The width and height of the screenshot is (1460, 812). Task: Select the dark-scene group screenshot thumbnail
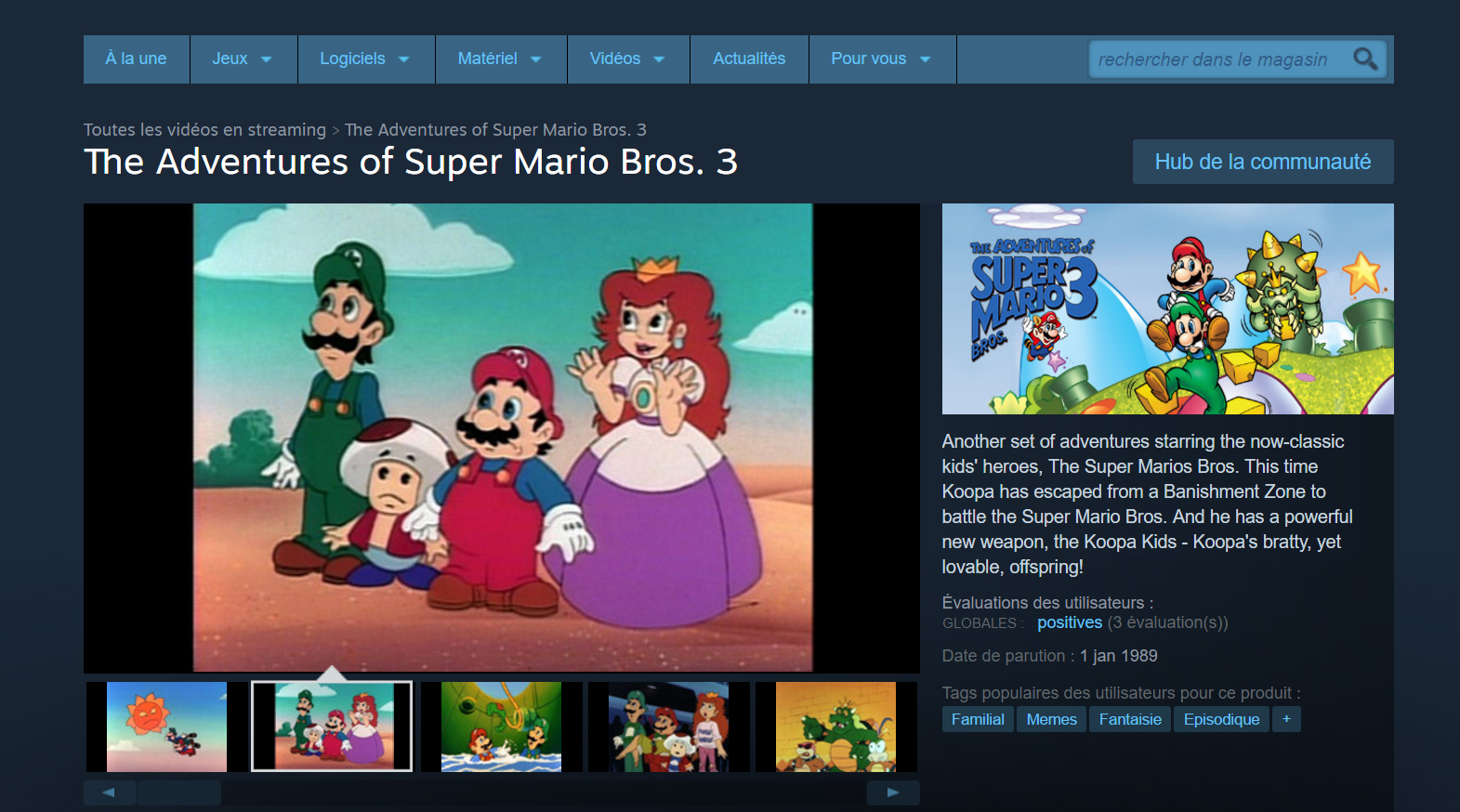[x=668, y=727]
